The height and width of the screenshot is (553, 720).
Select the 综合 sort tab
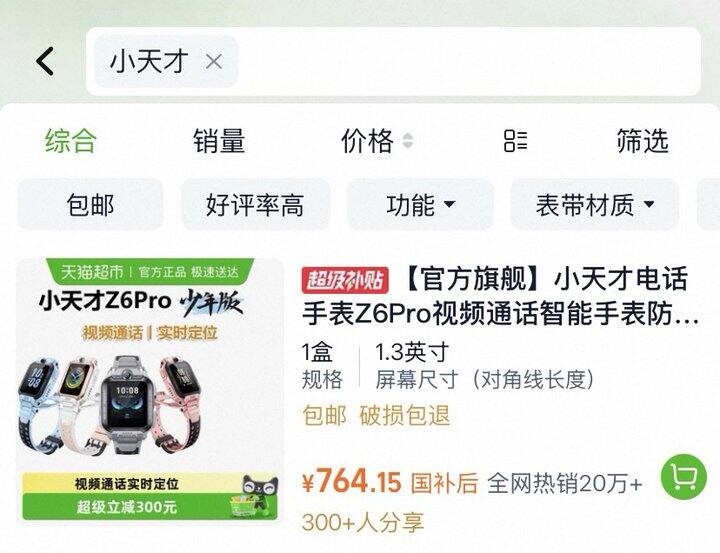(x=71, y=141)
